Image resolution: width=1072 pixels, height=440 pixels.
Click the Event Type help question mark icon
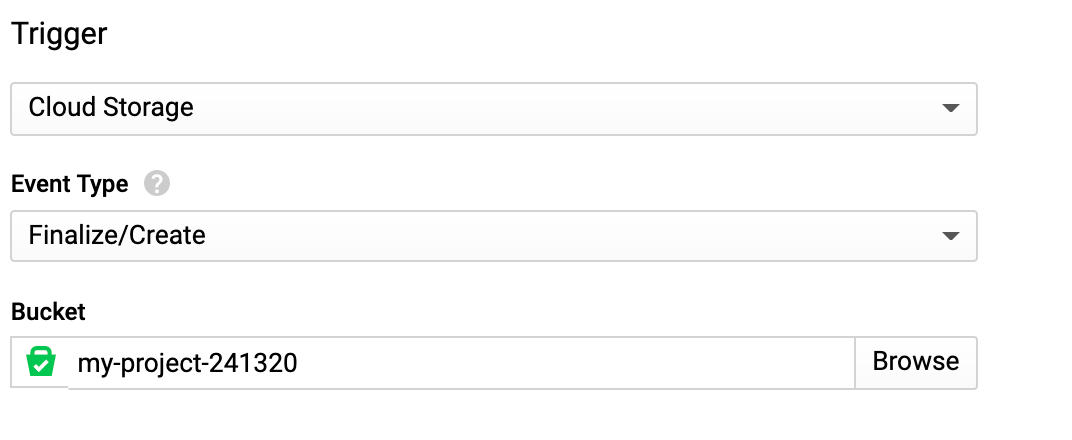point(156,184)
